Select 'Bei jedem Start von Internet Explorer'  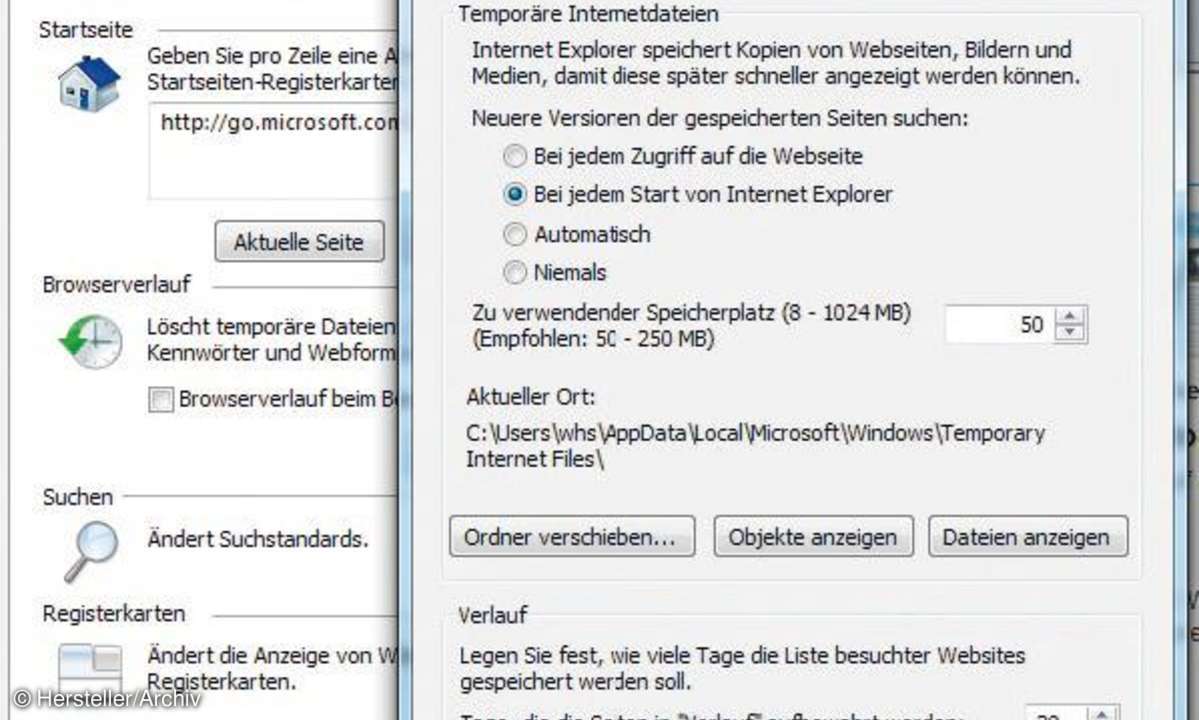[x=514, y=195]
